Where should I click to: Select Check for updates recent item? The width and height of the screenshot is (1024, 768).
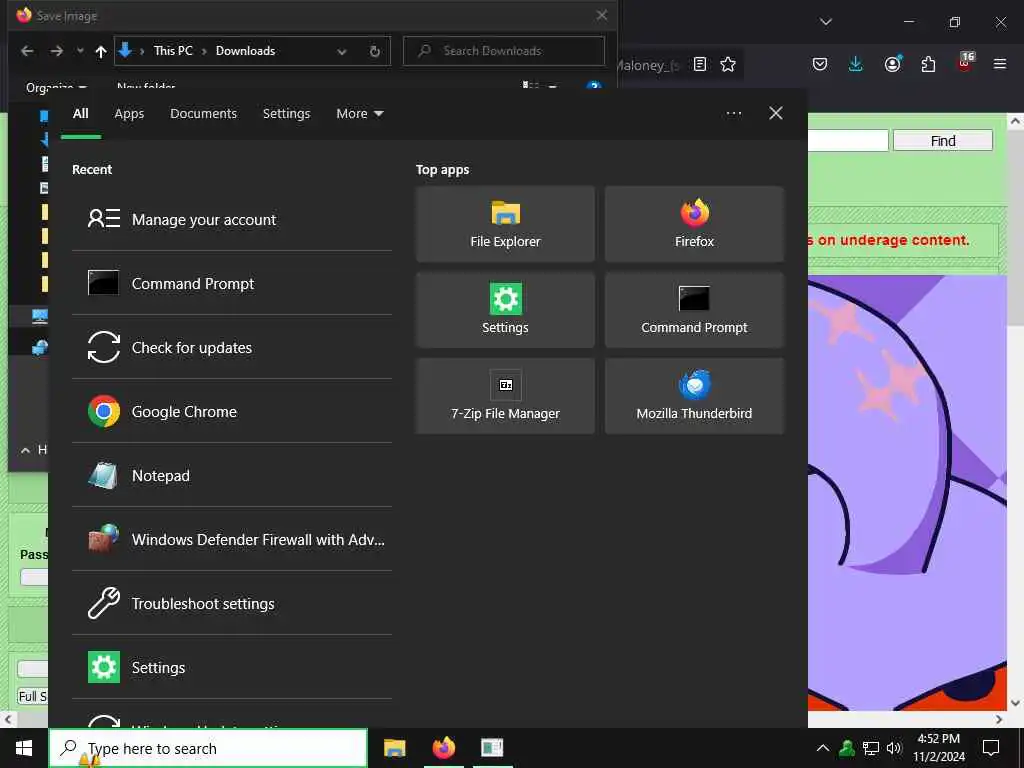232,347
